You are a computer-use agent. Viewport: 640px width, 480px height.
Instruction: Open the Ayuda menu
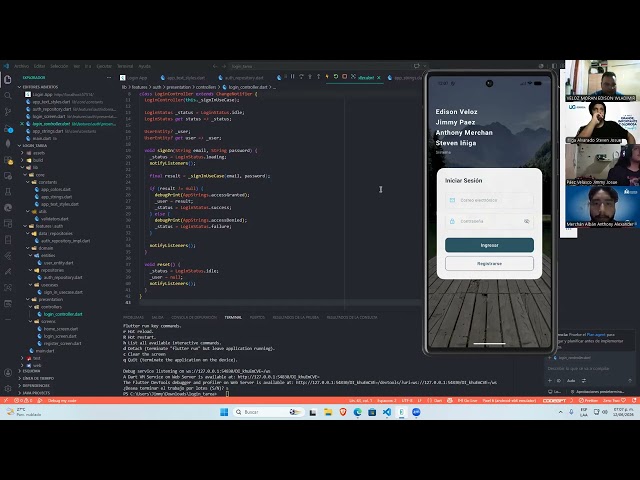pos(144,66)
